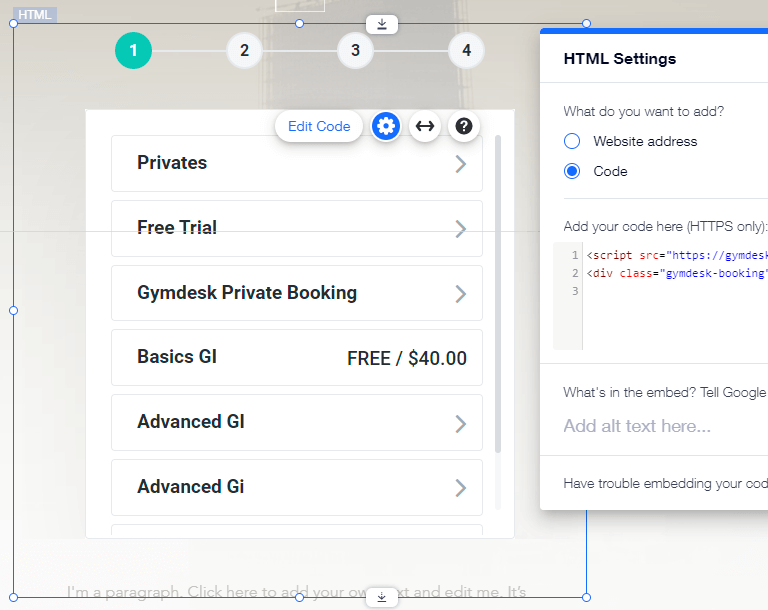Jump to step 2 circle

[x=244, y=50]
